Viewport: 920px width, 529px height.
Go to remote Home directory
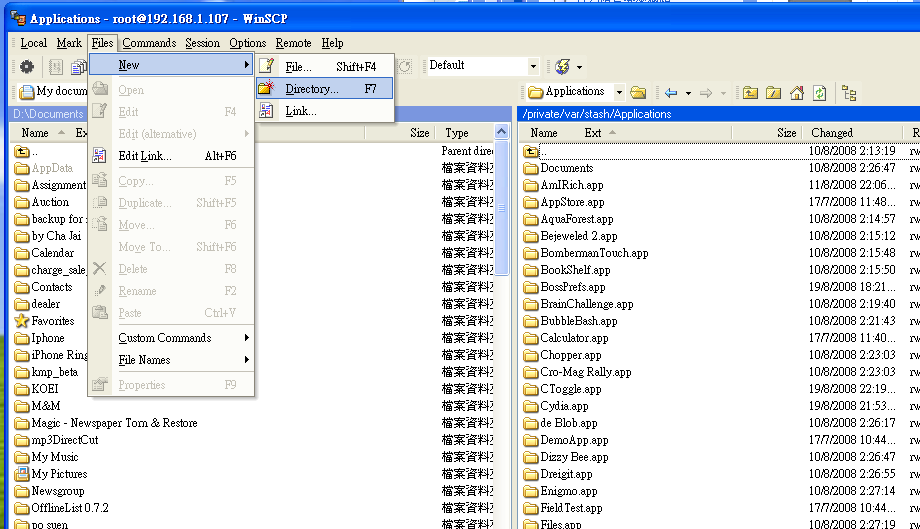[x=796, y=92]
